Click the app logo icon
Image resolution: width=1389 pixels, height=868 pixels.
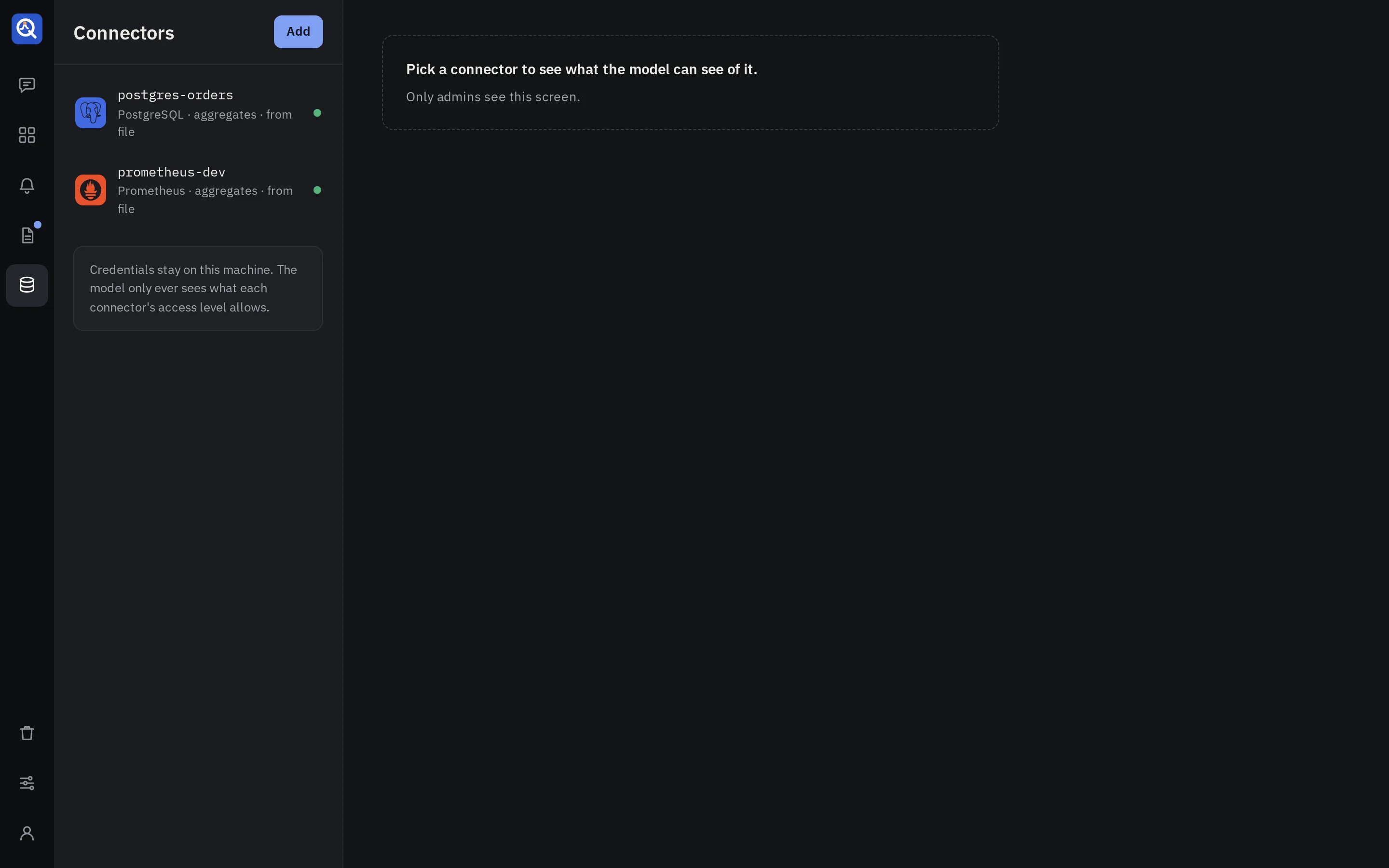coord(27,29)
